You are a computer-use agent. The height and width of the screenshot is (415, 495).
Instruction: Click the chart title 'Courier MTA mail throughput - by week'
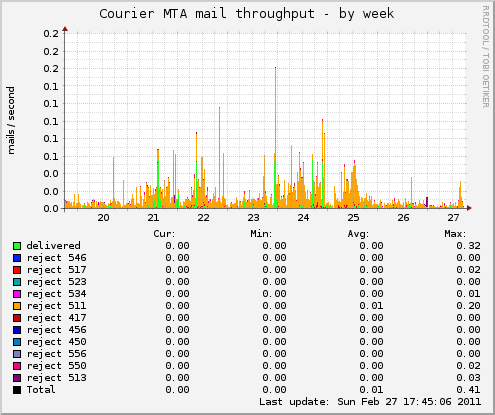[x=247, y=14]
